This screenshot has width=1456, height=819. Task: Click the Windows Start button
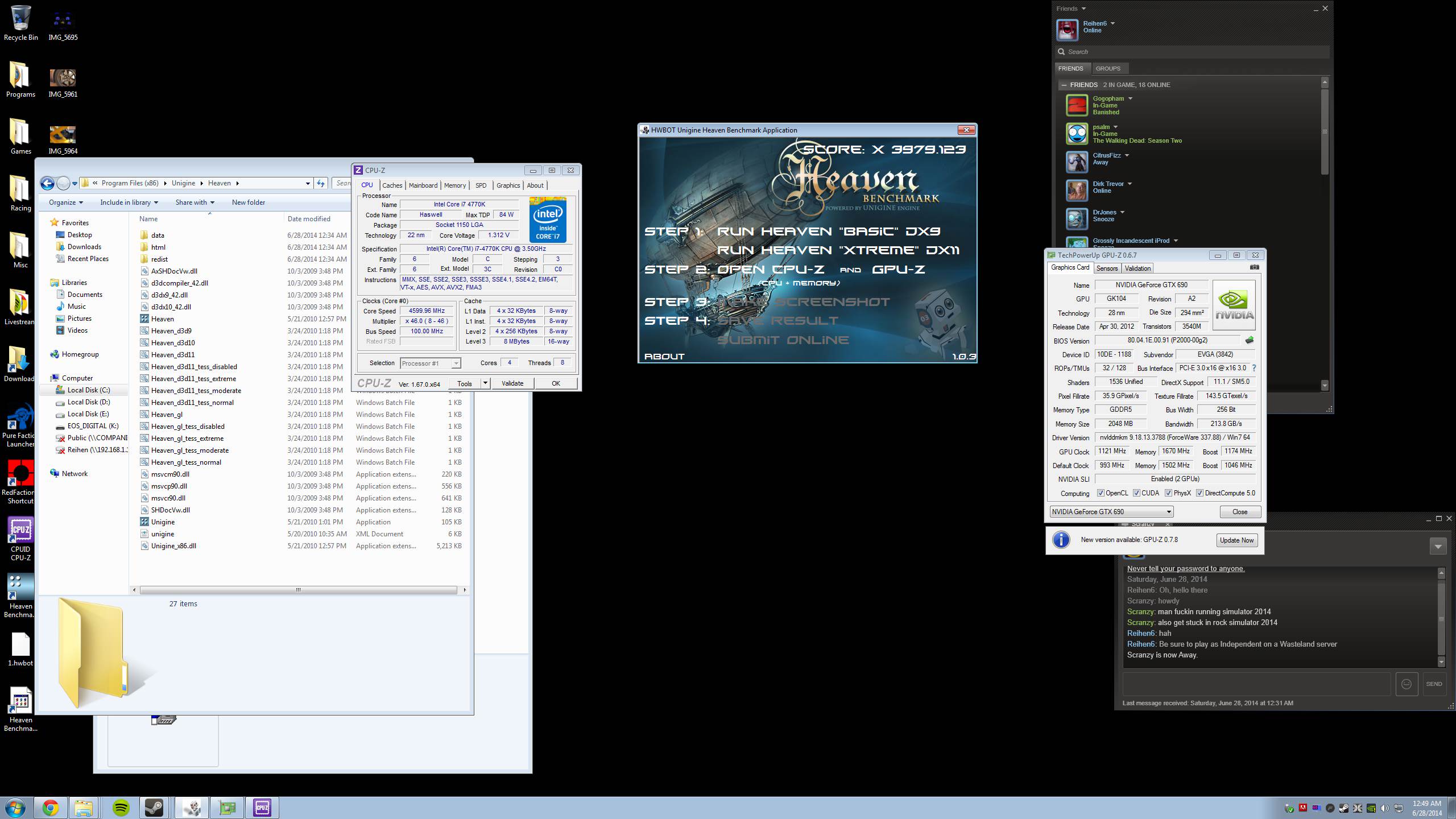pyautogui.click(x=15, y=808)
